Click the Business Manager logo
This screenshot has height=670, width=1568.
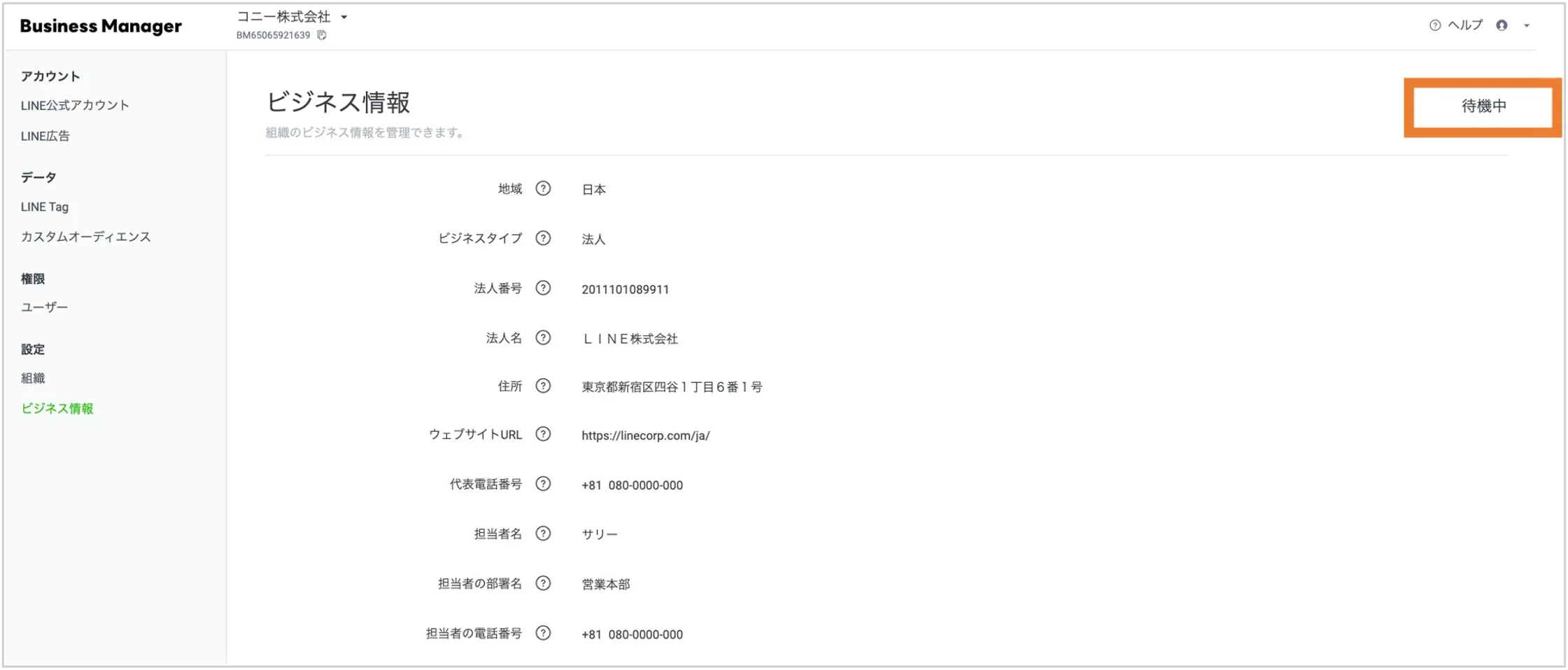pos(101,26)
